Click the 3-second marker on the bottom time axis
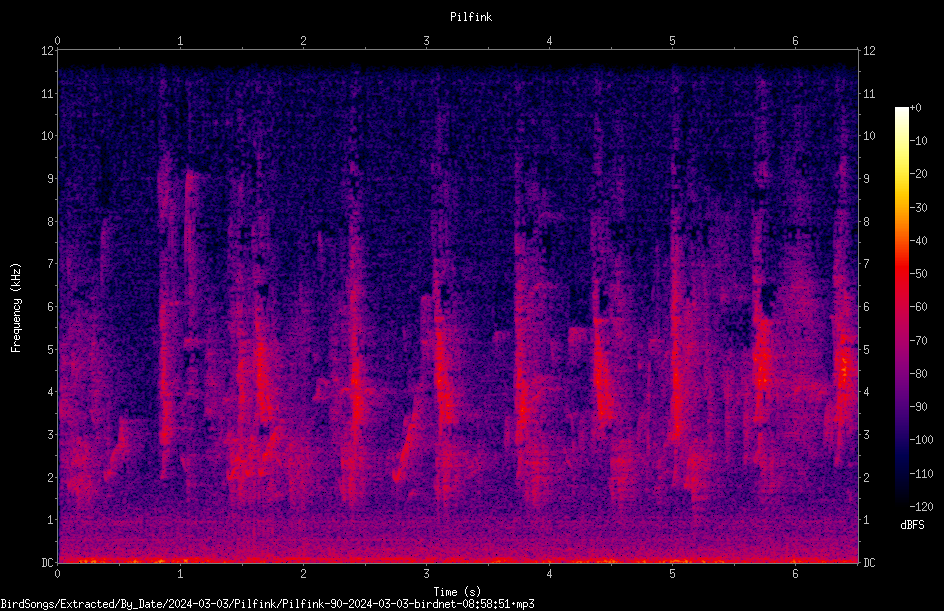 click(x=426, y=574)
